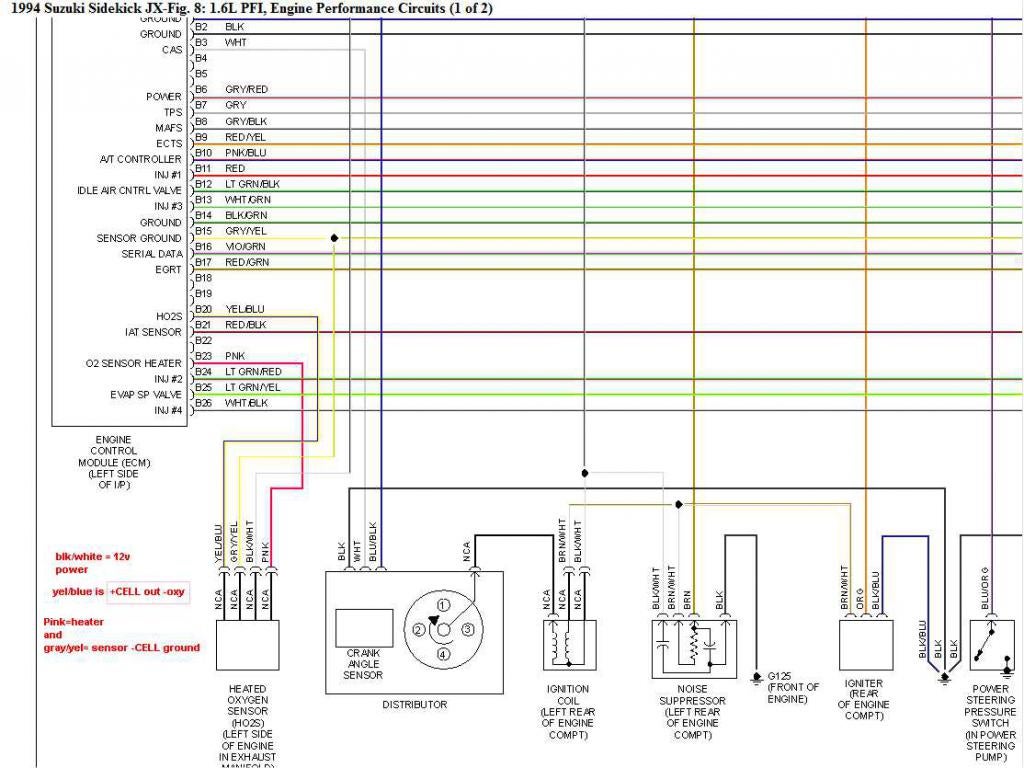
Task: Select the B3 WHT pin label
Action: tap(221, 42)
